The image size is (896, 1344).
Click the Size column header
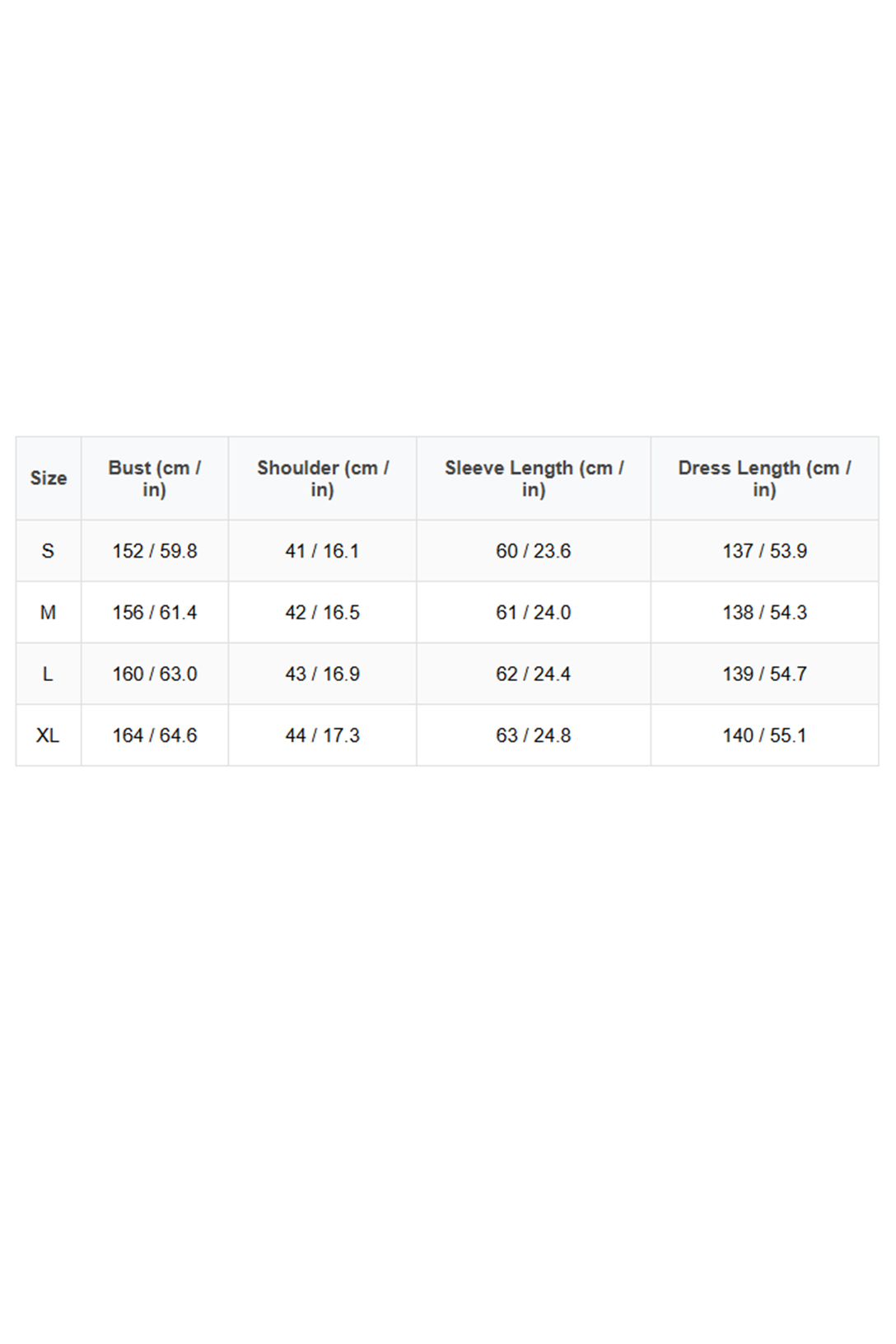click(49, 478)
